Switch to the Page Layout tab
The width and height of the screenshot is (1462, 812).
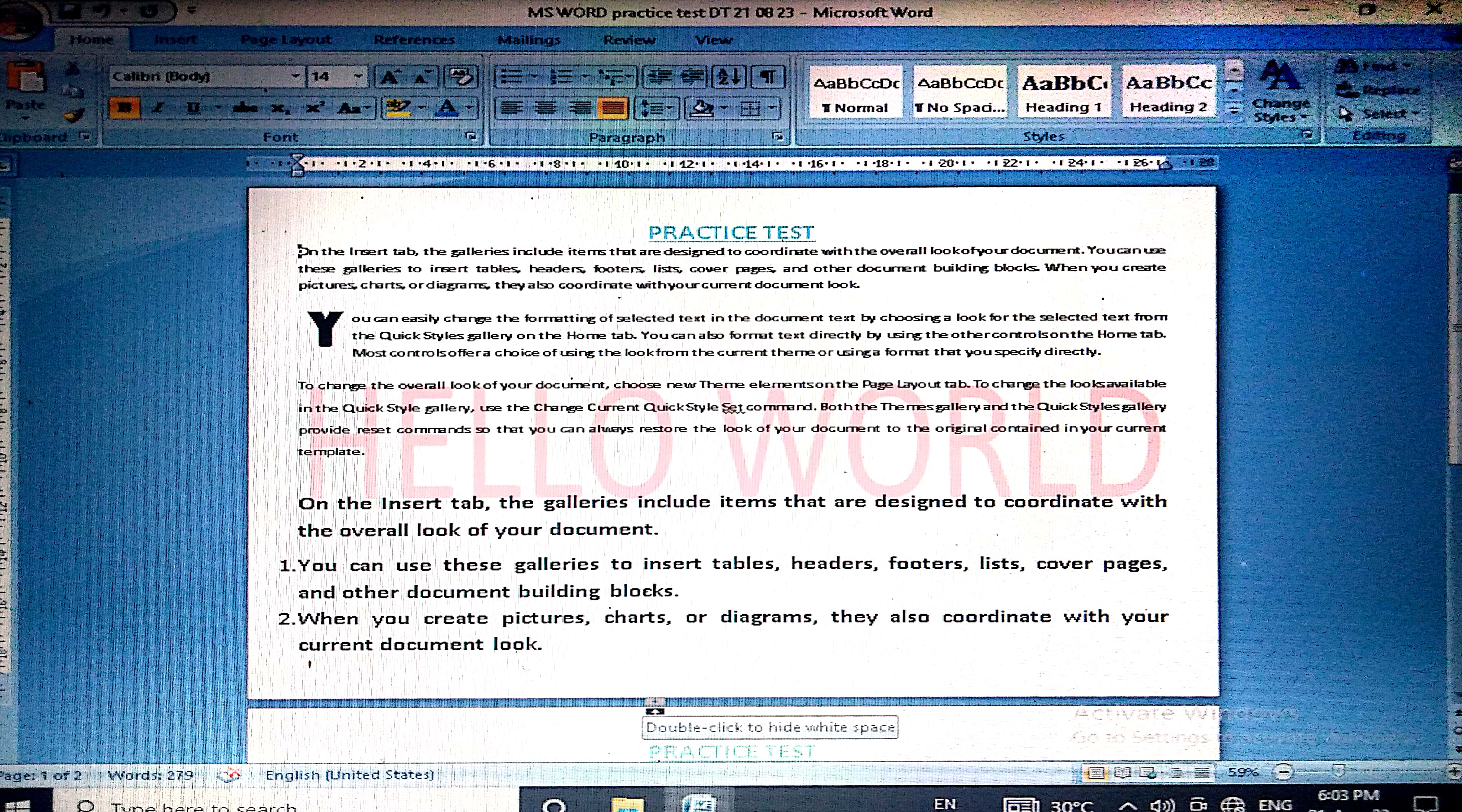pyautogui.click(x=285, y=40)
